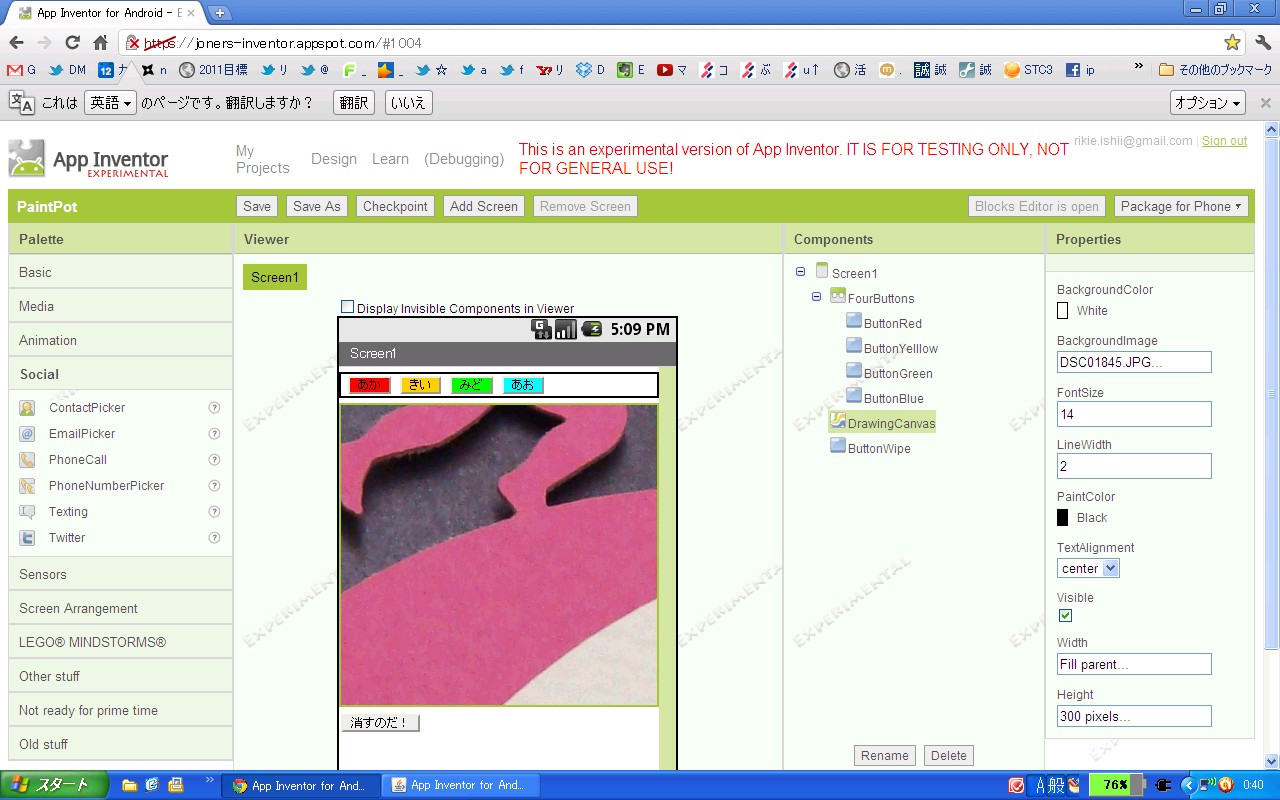1280x800 pixels.
Task: Click the Sign out link
Action: 1224,141
